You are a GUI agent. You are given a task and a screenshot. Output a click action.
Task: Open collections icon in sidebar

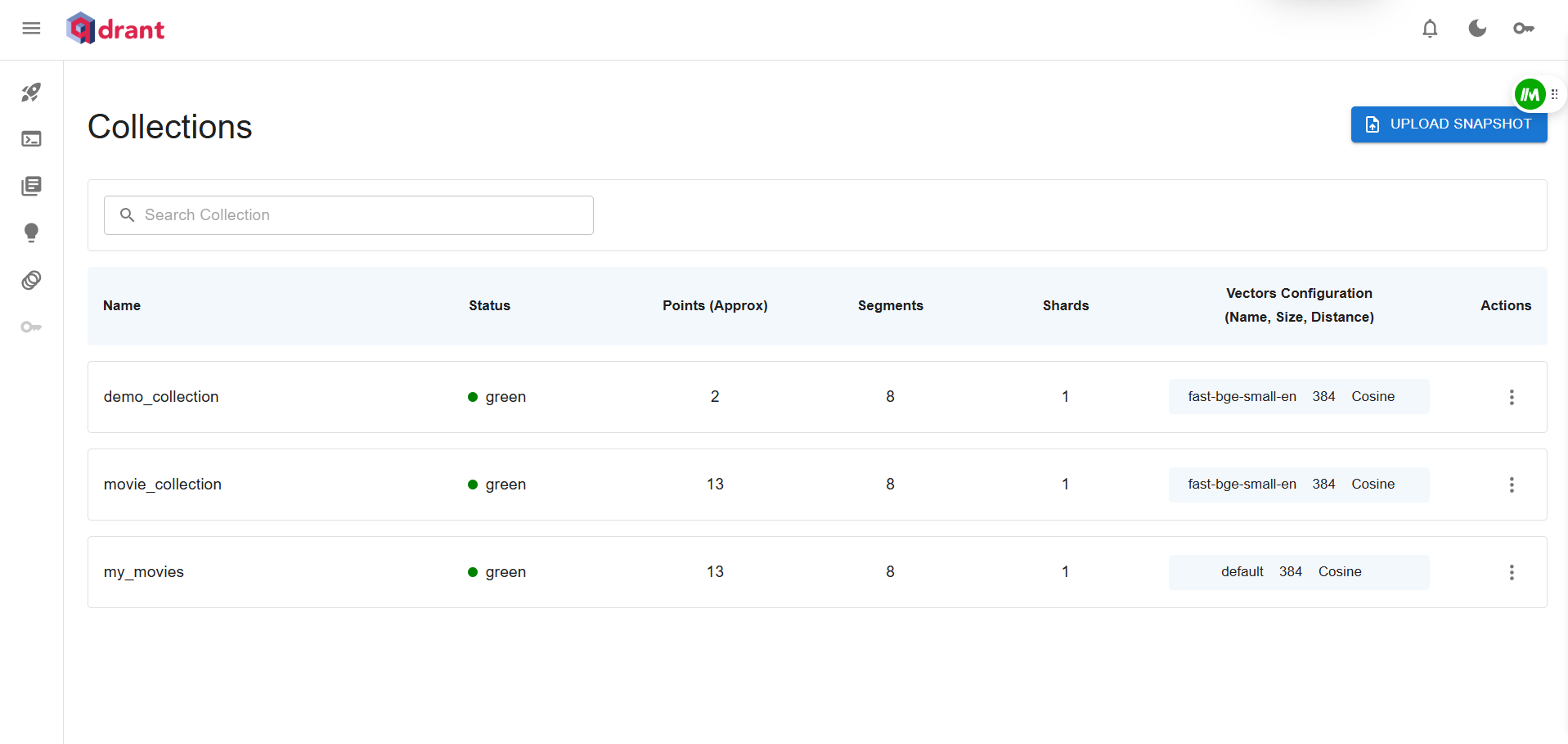pos(31,186)
